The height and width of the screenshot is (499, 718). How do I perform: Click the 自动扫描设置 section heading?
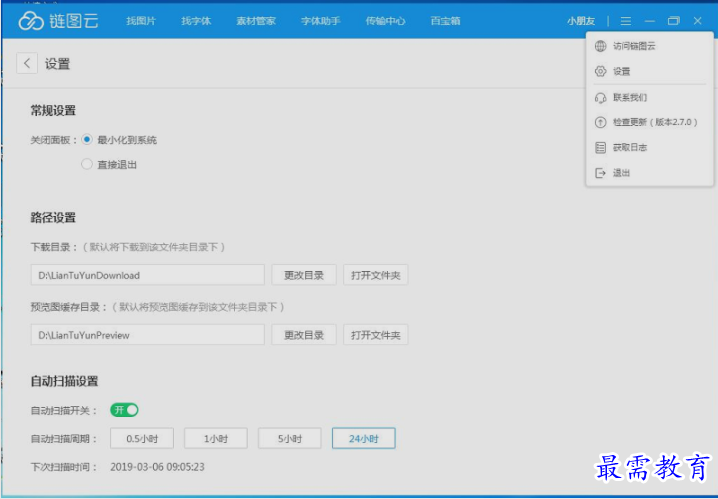coord(64,381)
